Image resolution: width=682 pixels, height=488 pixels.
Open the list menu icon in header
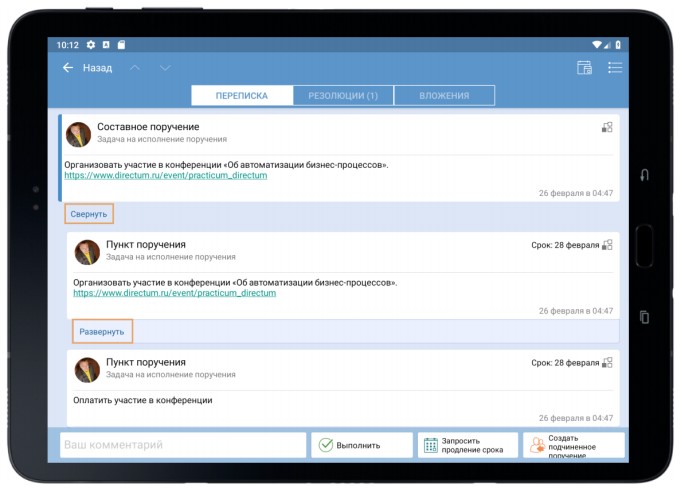[615, 67]
